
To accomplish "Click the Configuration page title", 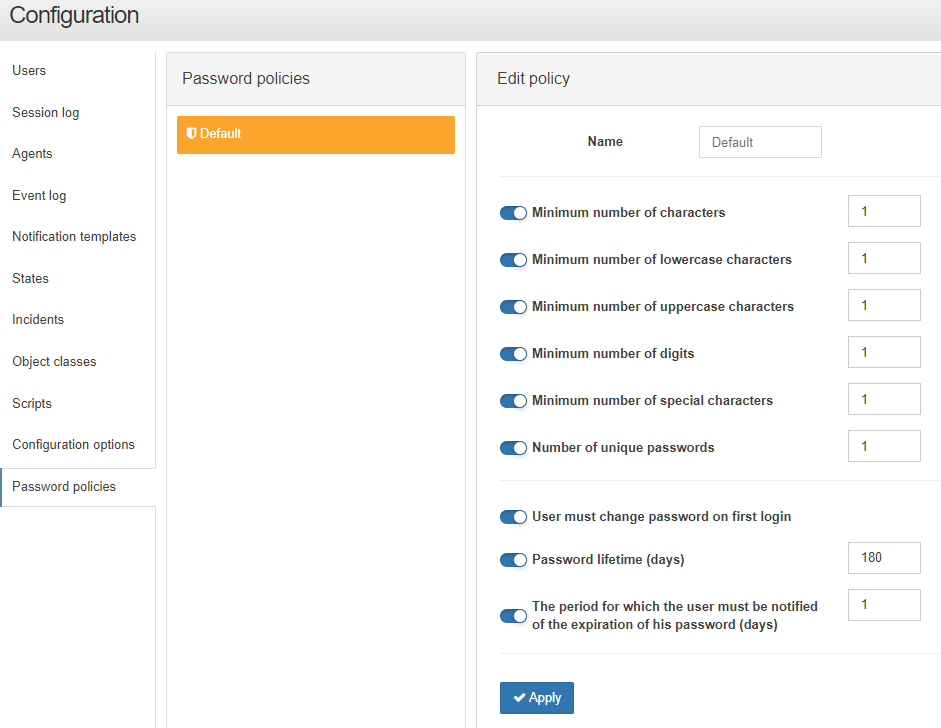I will coord(74,16).
